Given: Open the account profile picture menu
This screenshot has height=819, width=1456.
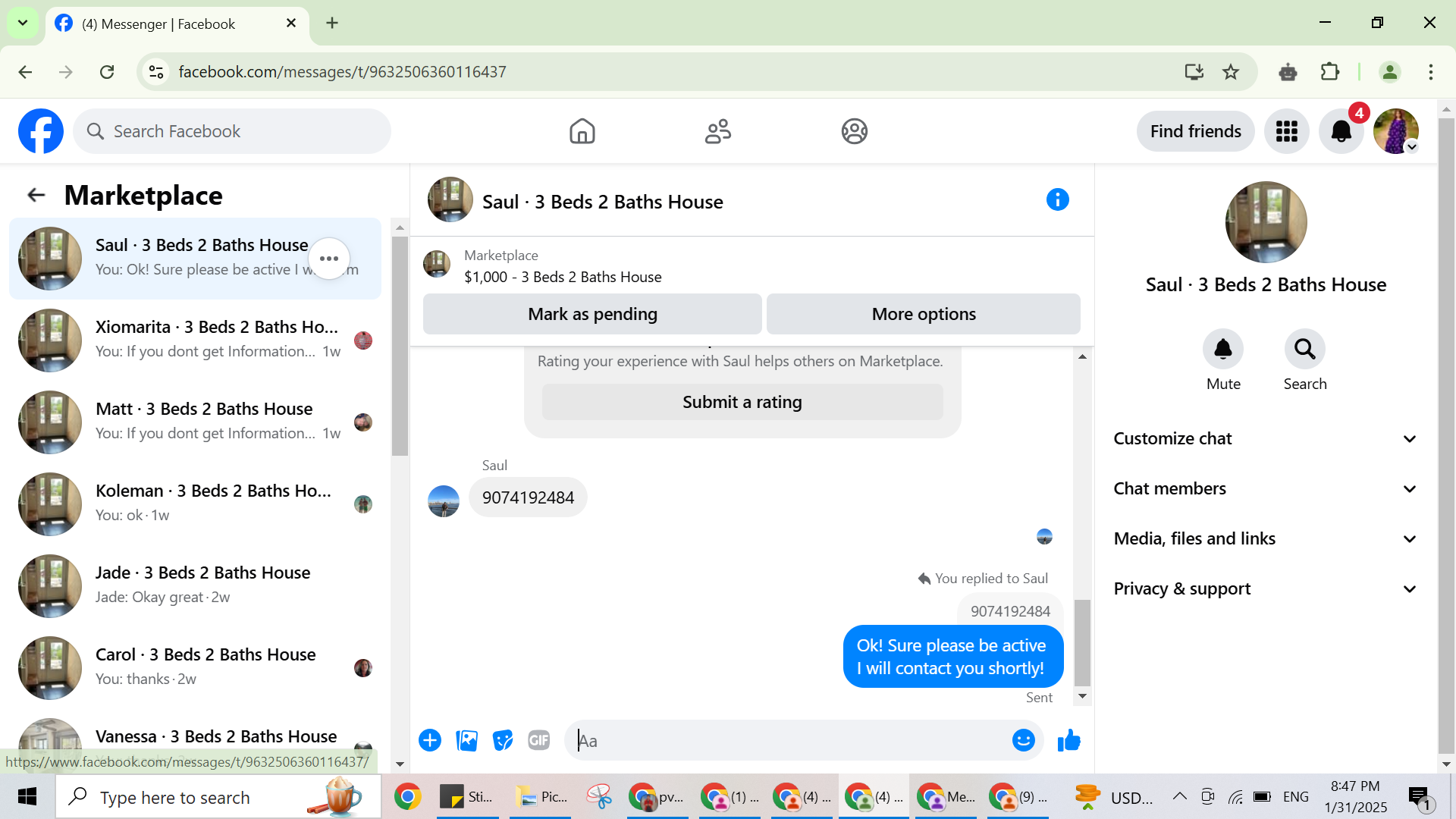Looking at the screenshot, I should tap(1396, 131).
